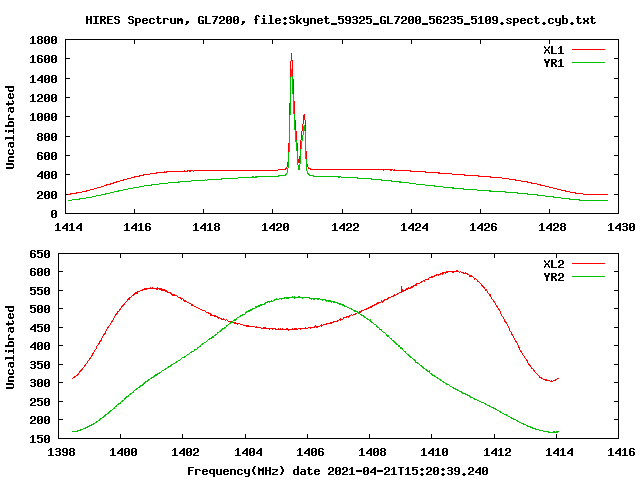
Task: Click the top of green YR2 curve
Action: pos(296,297)
